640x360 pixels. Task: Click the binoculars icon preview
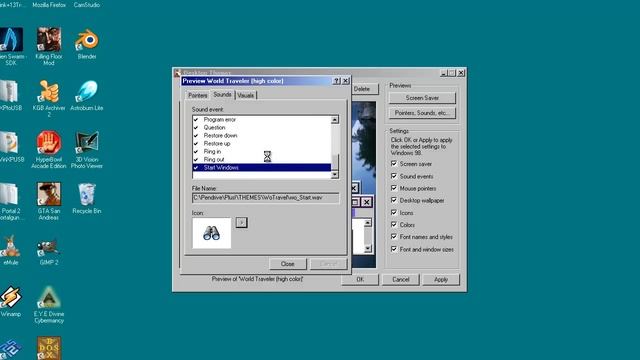(x=211, y=233)
